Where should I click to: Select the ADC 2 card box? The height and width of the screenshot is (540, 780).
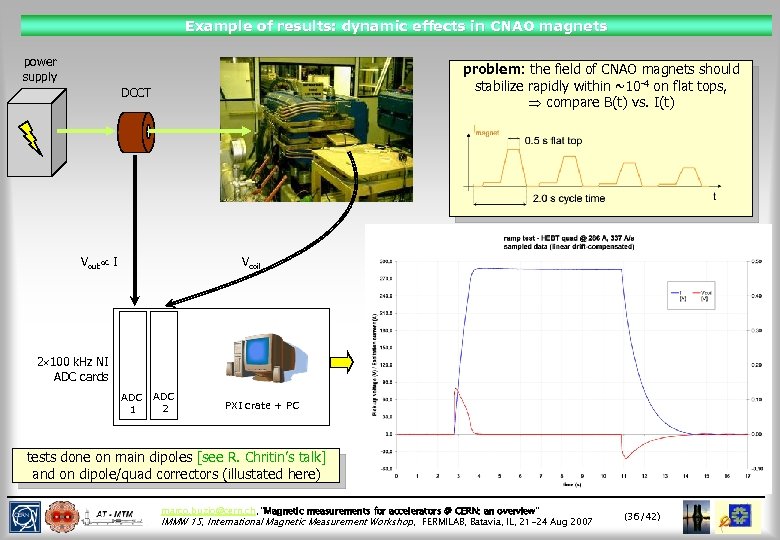point(164,365)
